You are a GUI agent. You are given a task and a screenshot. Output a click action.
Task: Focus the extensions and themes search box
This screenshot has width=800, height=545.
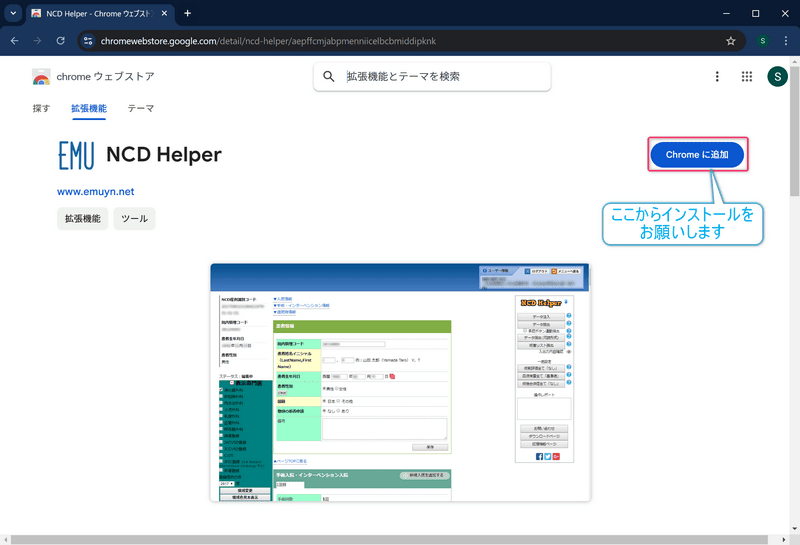pyautogui.click(x=432, y=77)
